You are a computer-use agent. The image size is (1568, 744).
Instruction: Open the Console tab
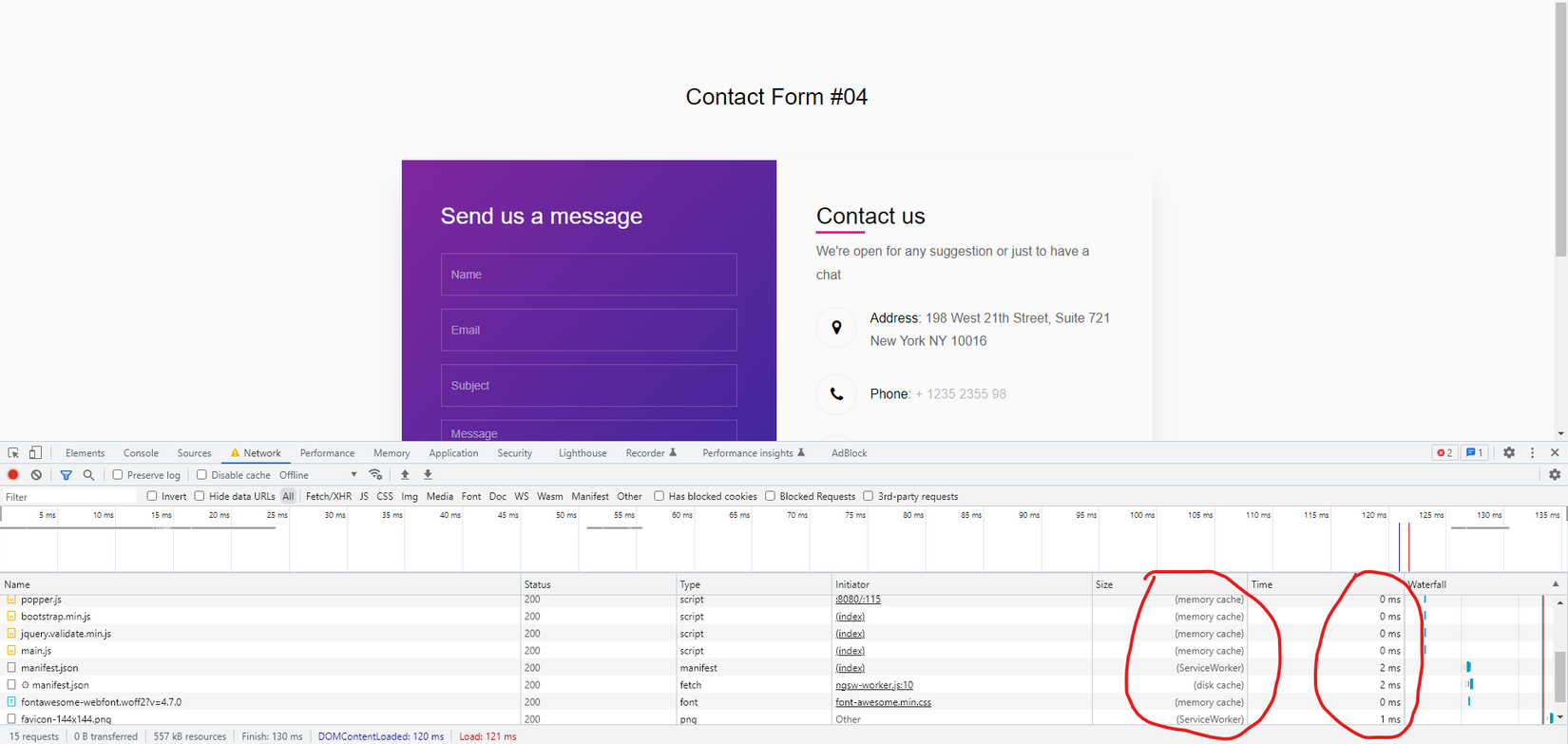point(141,453)
